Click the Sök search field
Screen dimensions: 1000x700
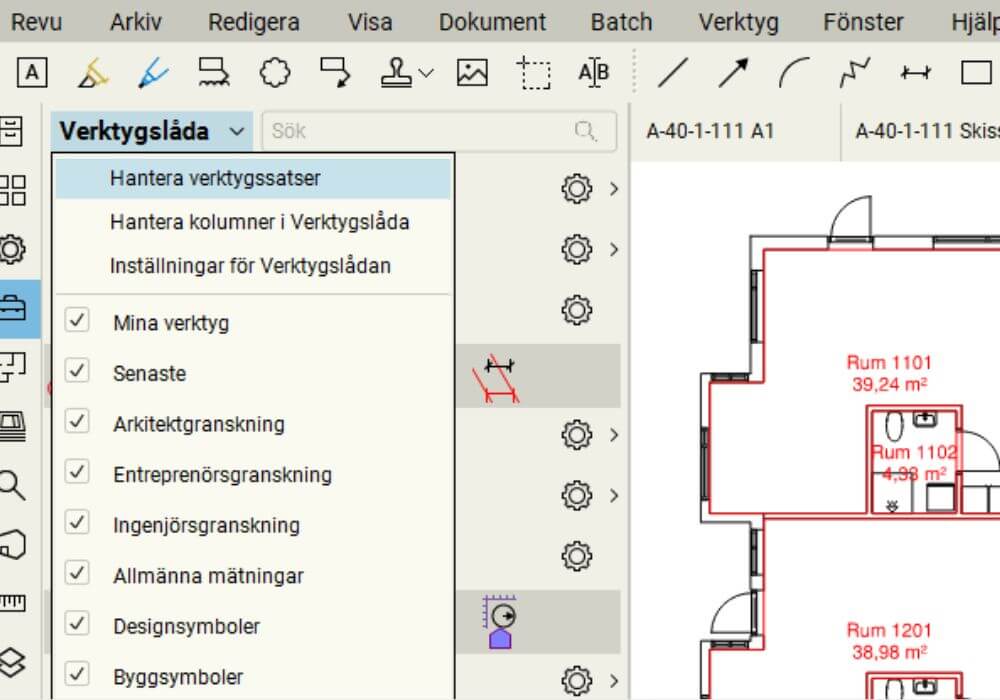420,131
